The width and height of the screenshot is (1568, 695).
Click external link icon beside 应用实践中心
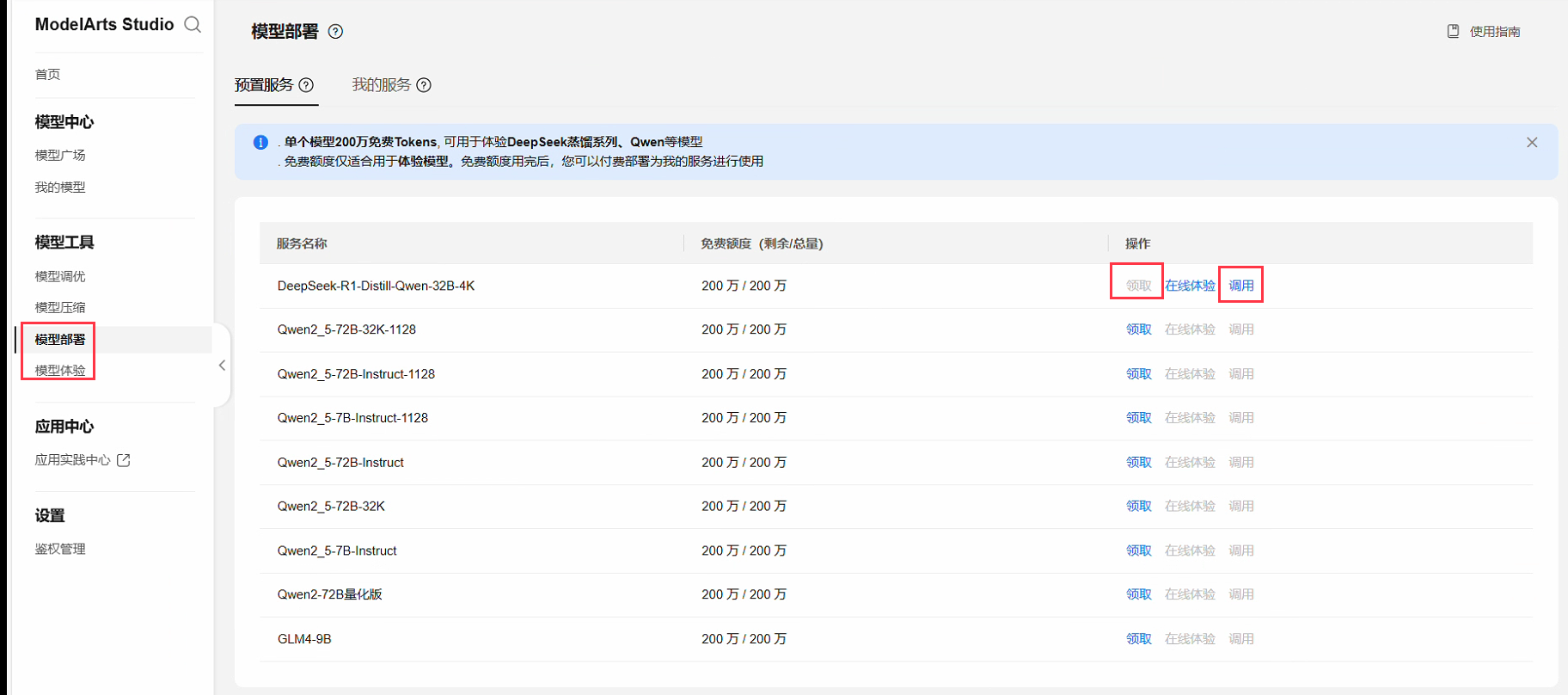[x=124, y=460]
